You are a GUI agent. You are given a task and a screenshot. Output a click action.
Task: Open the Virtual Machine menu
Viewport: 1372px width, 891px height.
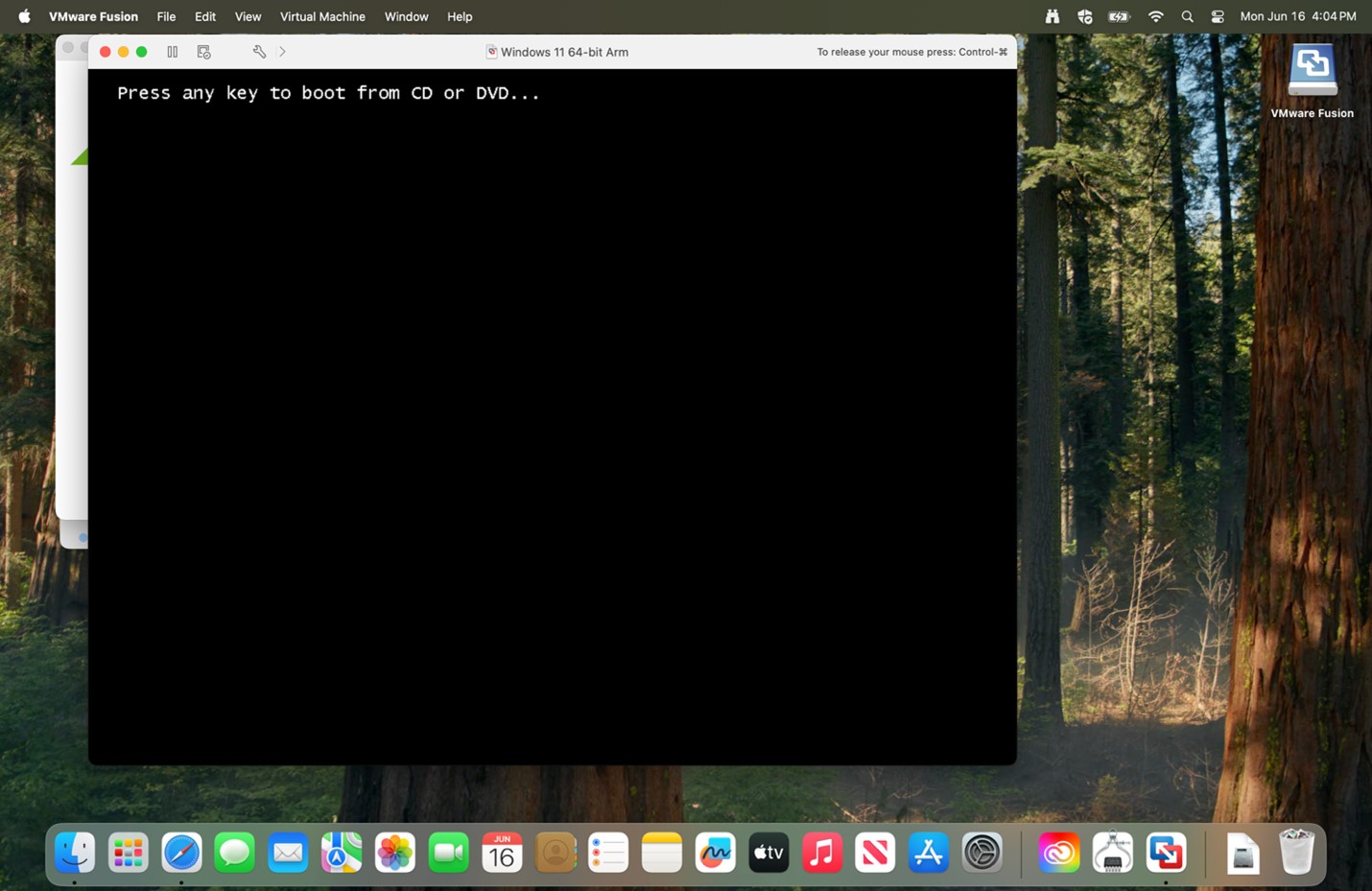(322, 16)
